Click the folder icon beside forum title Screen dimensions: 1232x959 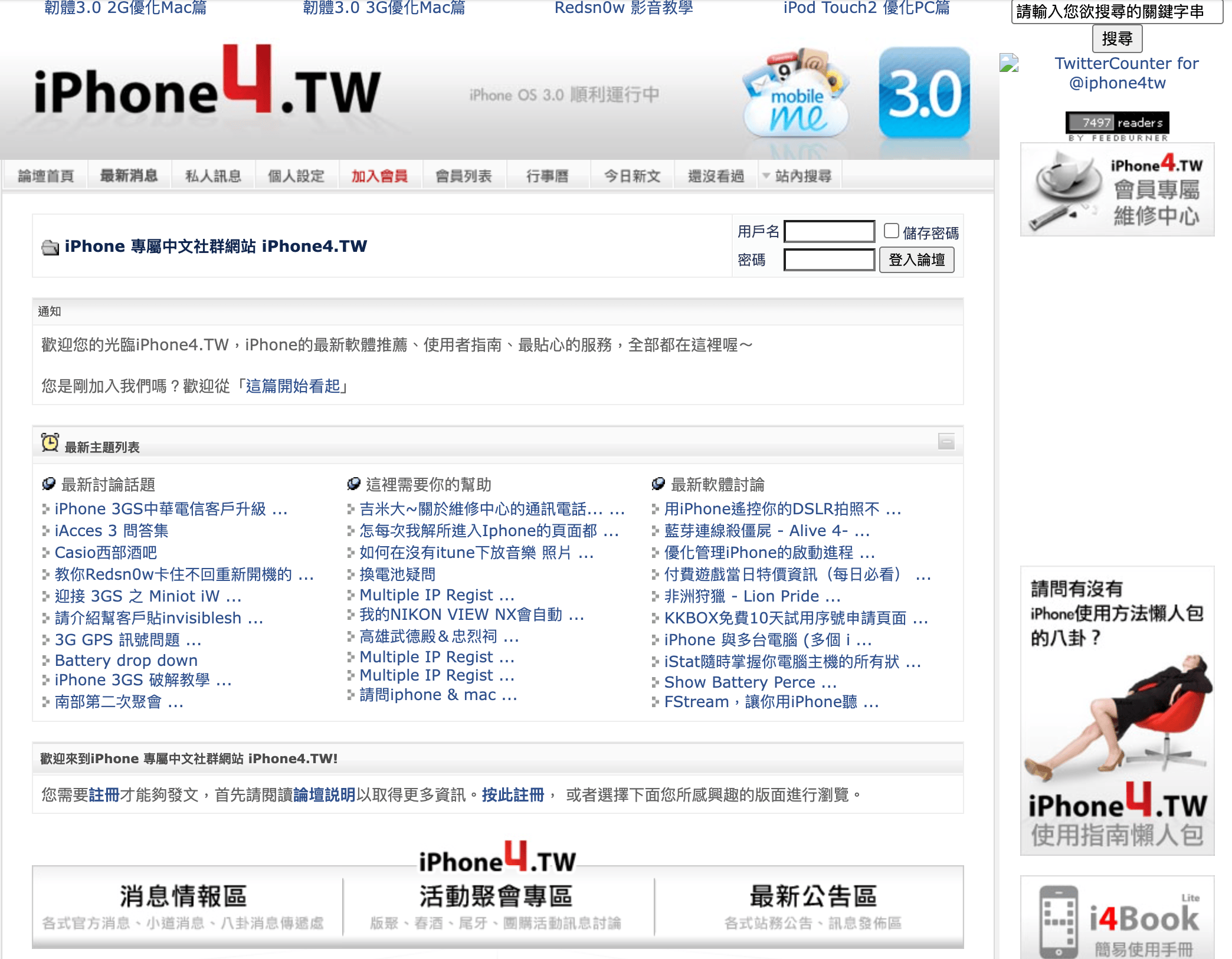[50, 247]
